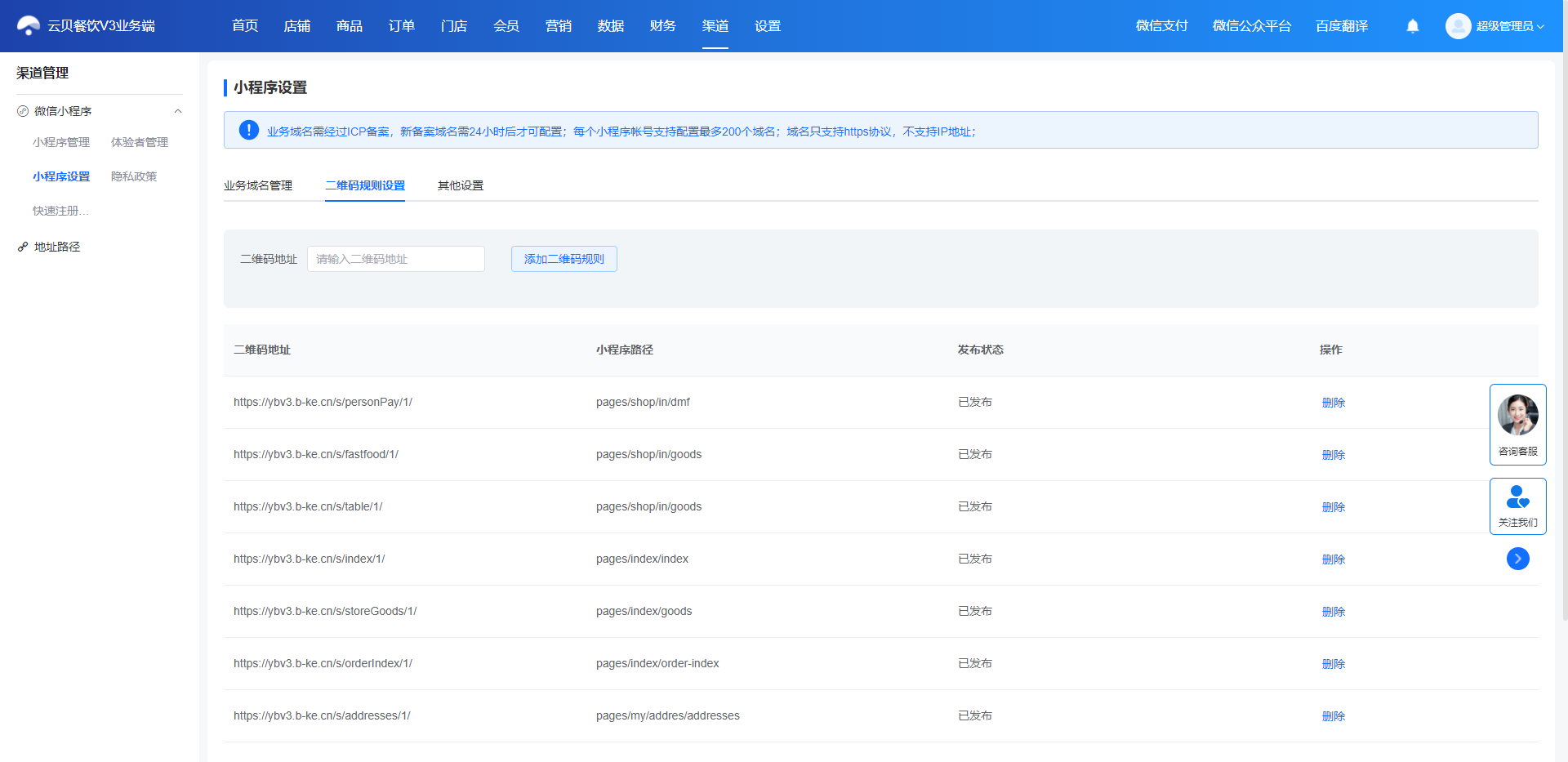Click the 关注我们 follow icon
This screenshot has width=1568, height=762.
(1517, 497)
